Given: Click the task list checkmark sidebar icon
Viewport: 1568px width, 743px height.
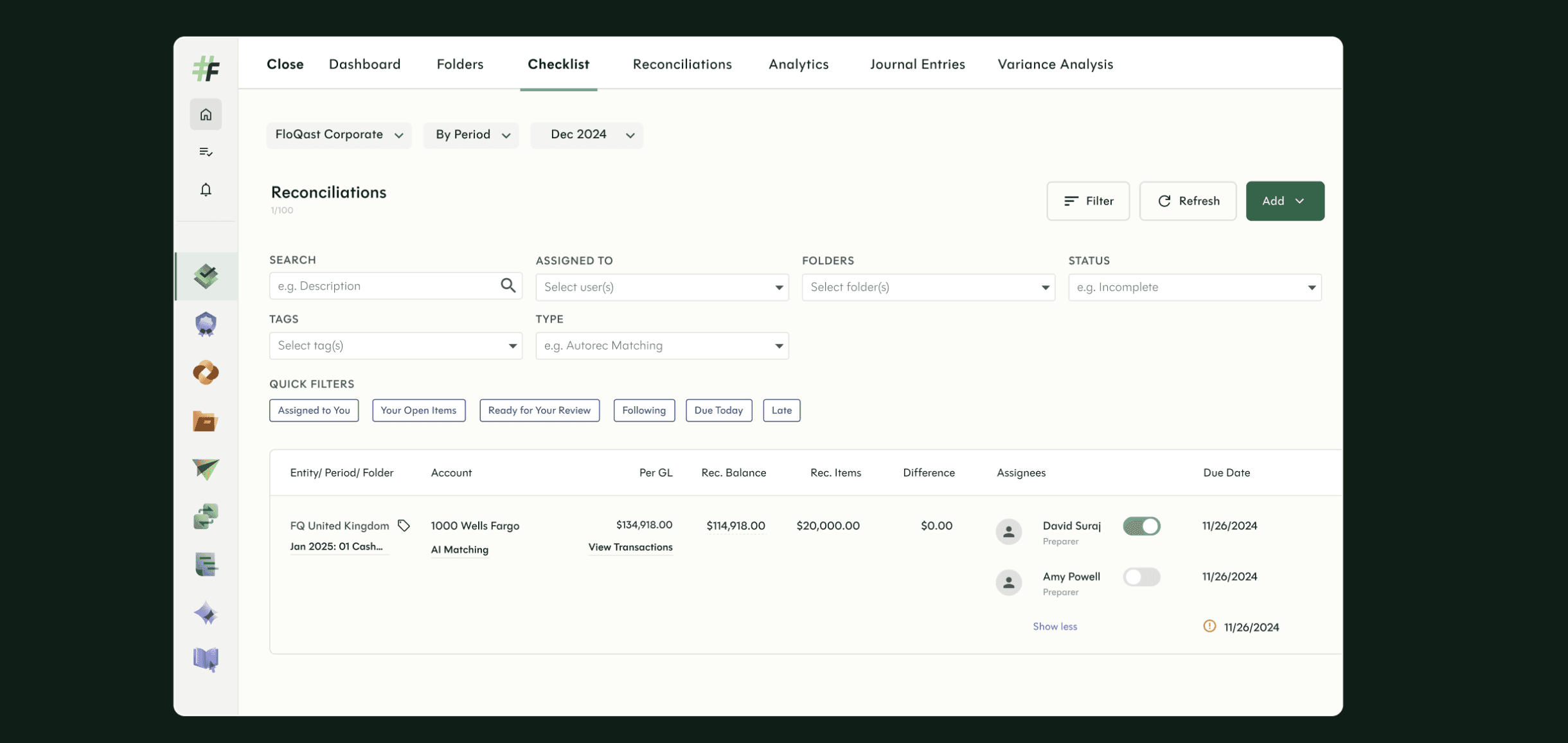Looking at the screenshot, I should click(x=206, y=152).
